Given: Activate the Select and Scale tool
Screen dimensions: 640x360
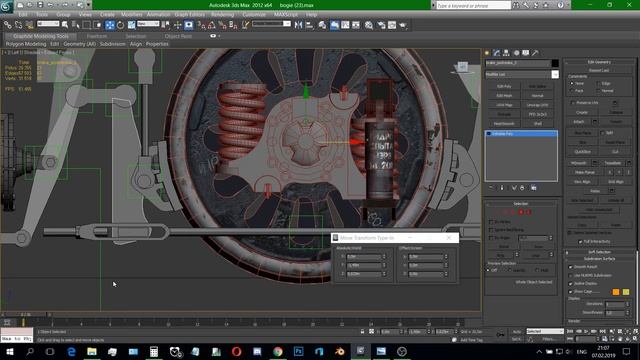Looking at the screenshot, I should point(131,25).
